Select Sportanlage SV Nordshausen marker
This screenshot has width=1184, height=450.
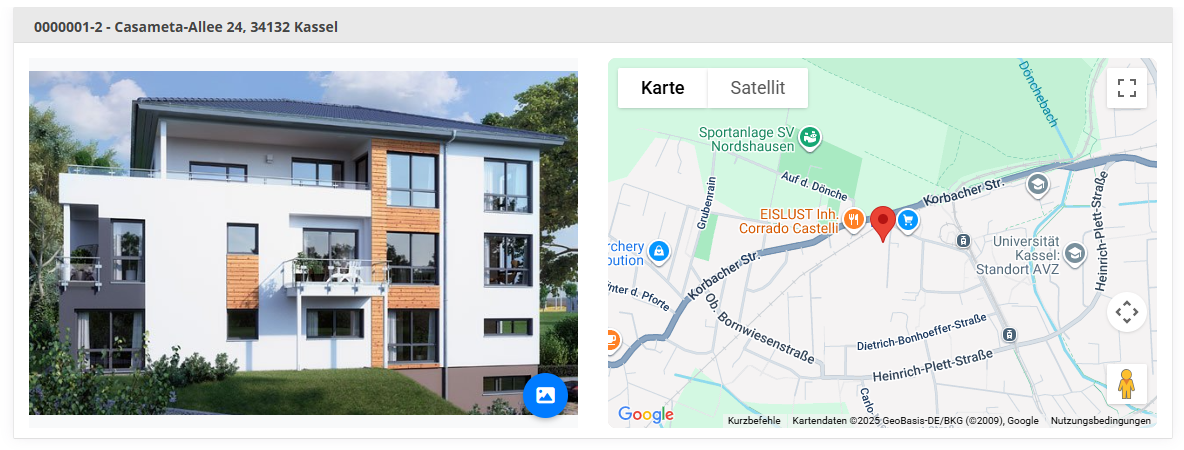coord(811,137)
